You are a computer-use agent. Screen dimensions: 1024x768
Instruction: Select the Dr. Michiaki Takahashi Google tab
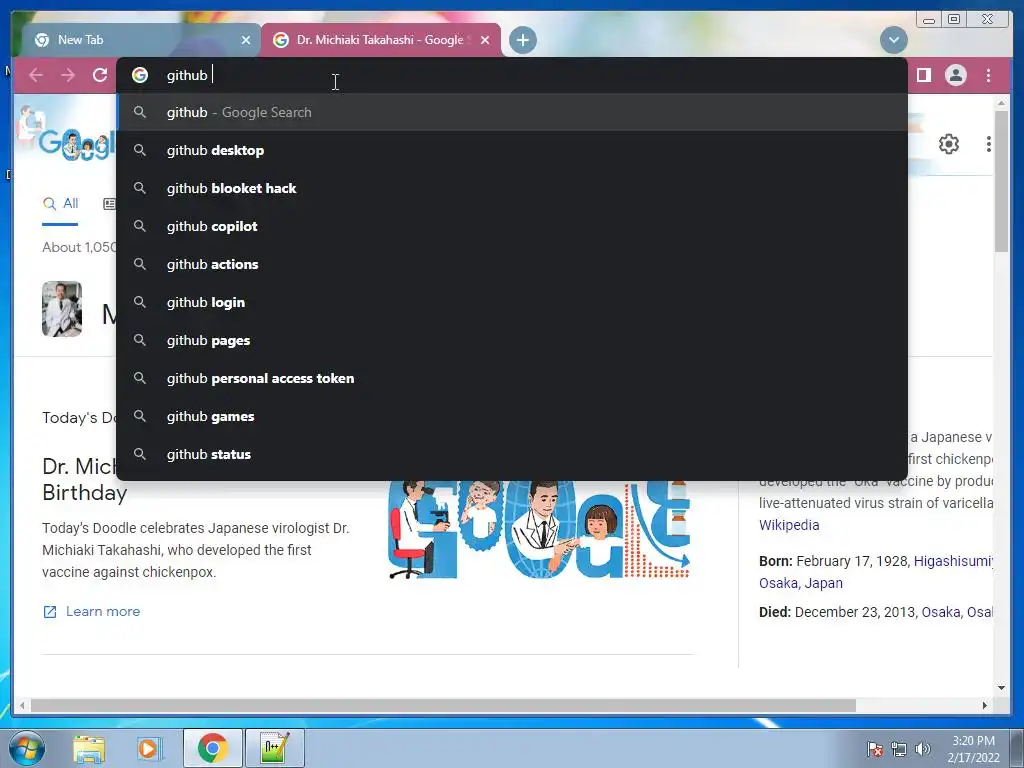tap(381, 40)
